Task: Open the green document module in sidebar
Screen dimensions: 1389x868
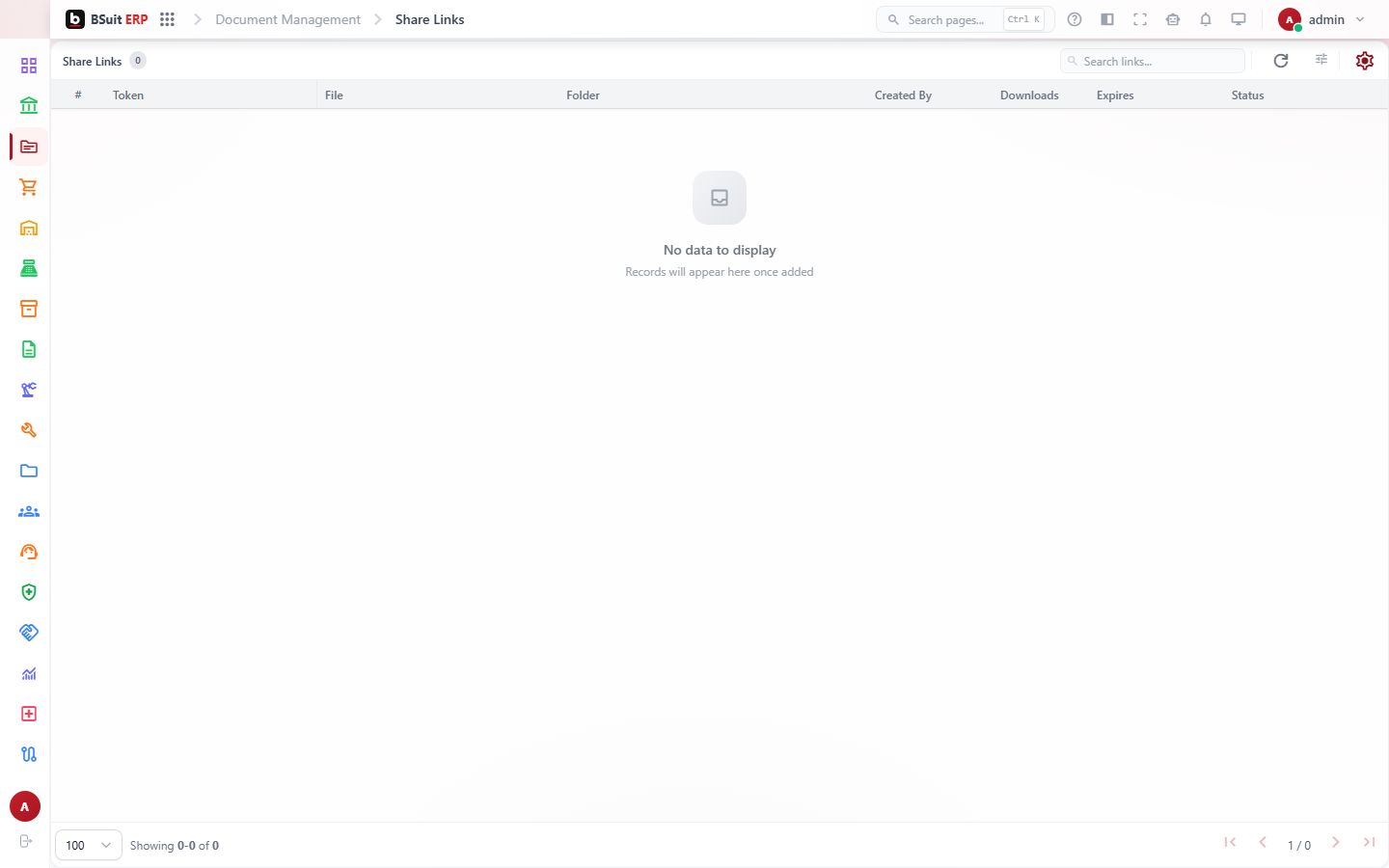Action: click(x=29, y=349)
